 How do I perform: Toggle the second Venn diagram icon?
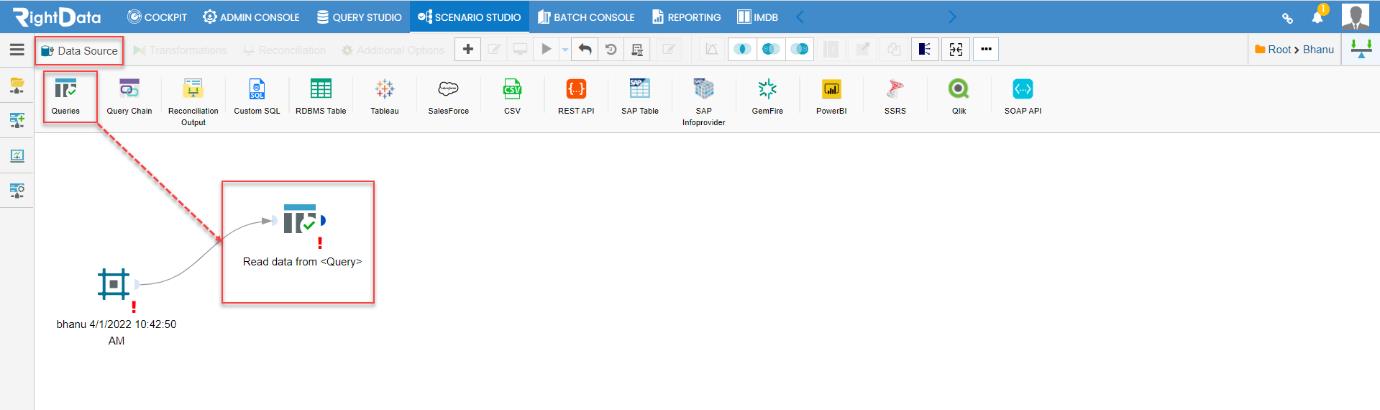point(769,49)
